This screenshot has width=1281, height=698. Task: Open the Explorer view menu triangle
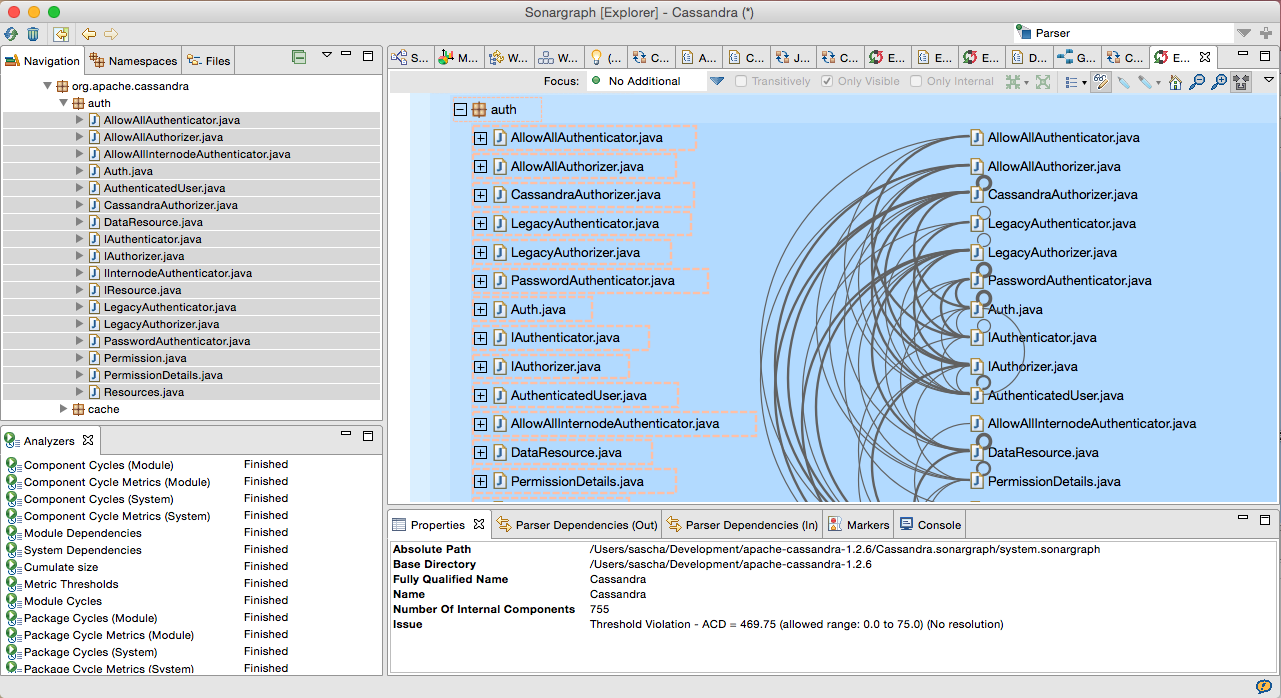click(x=1268, y=80)
